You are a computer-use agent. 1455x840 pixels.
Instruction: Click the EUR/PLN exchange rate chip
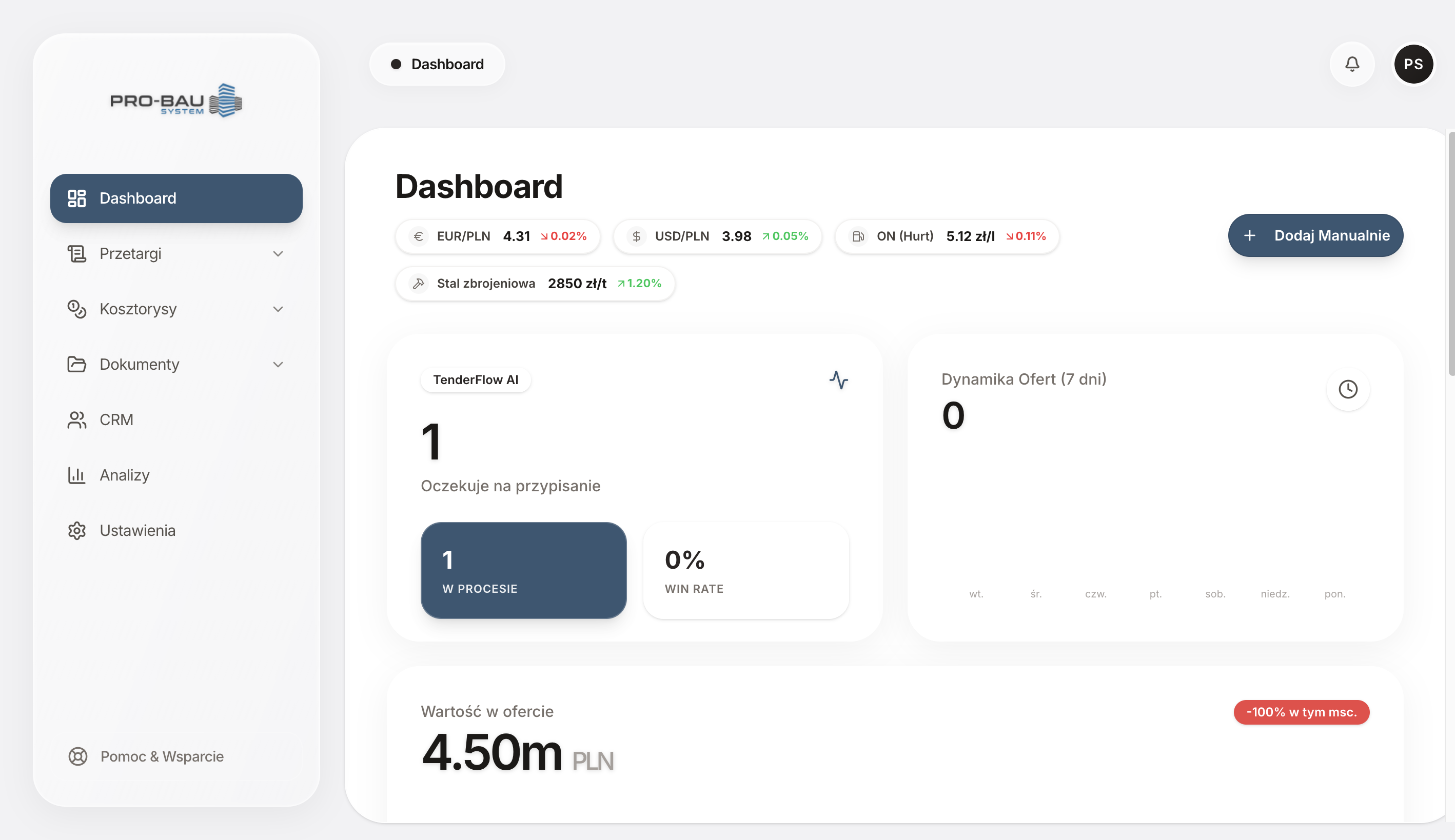click(498, 236)
